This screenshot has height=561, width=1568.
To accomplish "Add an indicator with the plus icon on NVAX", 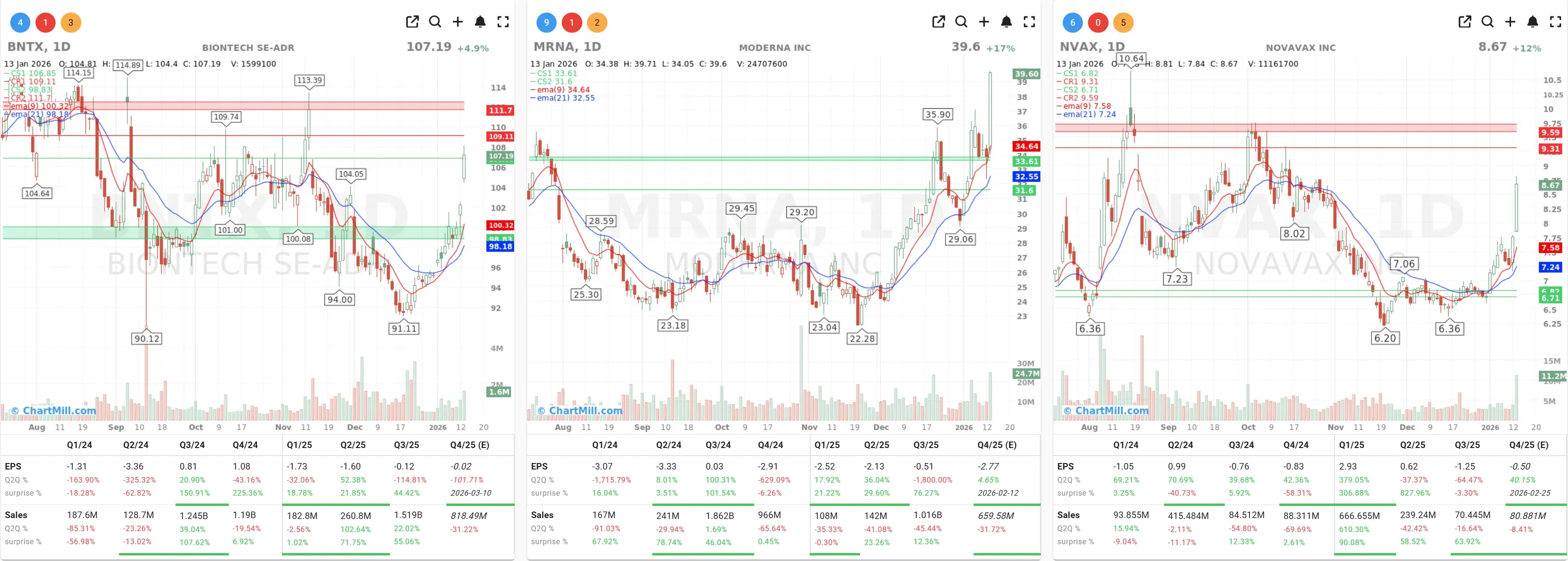I will (1510, 21).
